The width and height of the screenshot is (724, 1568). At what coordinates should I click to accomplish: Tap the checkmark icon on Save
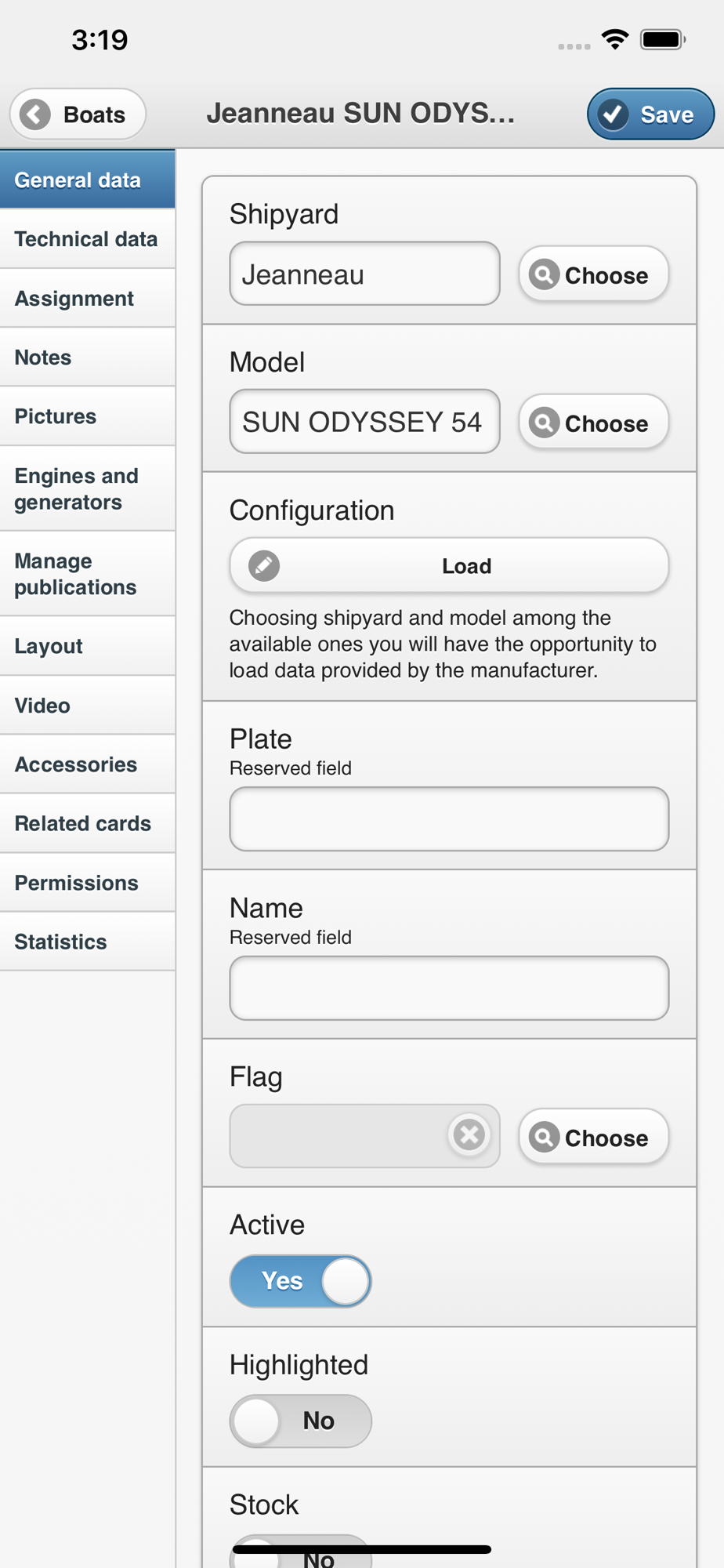pos(613,114)
